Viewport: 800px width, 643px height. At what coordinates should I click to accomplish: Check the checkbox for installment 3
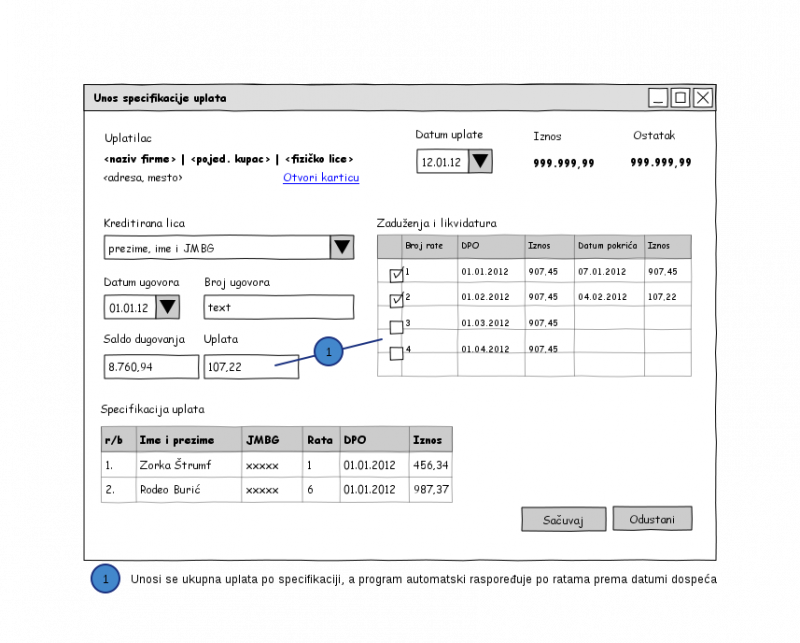pyautogui.click(x=396, y=327)
